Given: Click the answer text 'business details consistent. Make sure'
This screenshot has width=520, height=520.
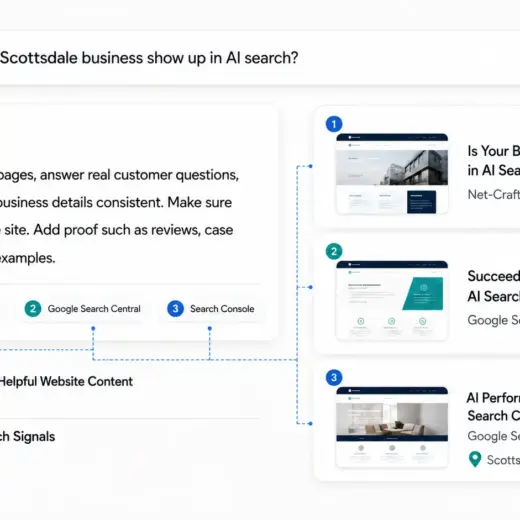Looking at the screenshot, I should click(x=116, y=202).
